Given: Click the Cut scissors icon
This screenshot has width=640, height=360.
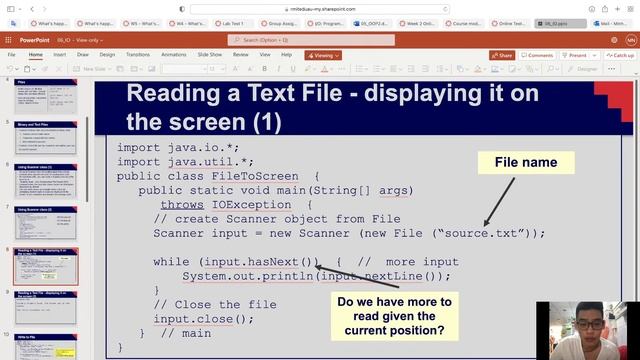Looking at the screenshot, I should tap(59, 69).
